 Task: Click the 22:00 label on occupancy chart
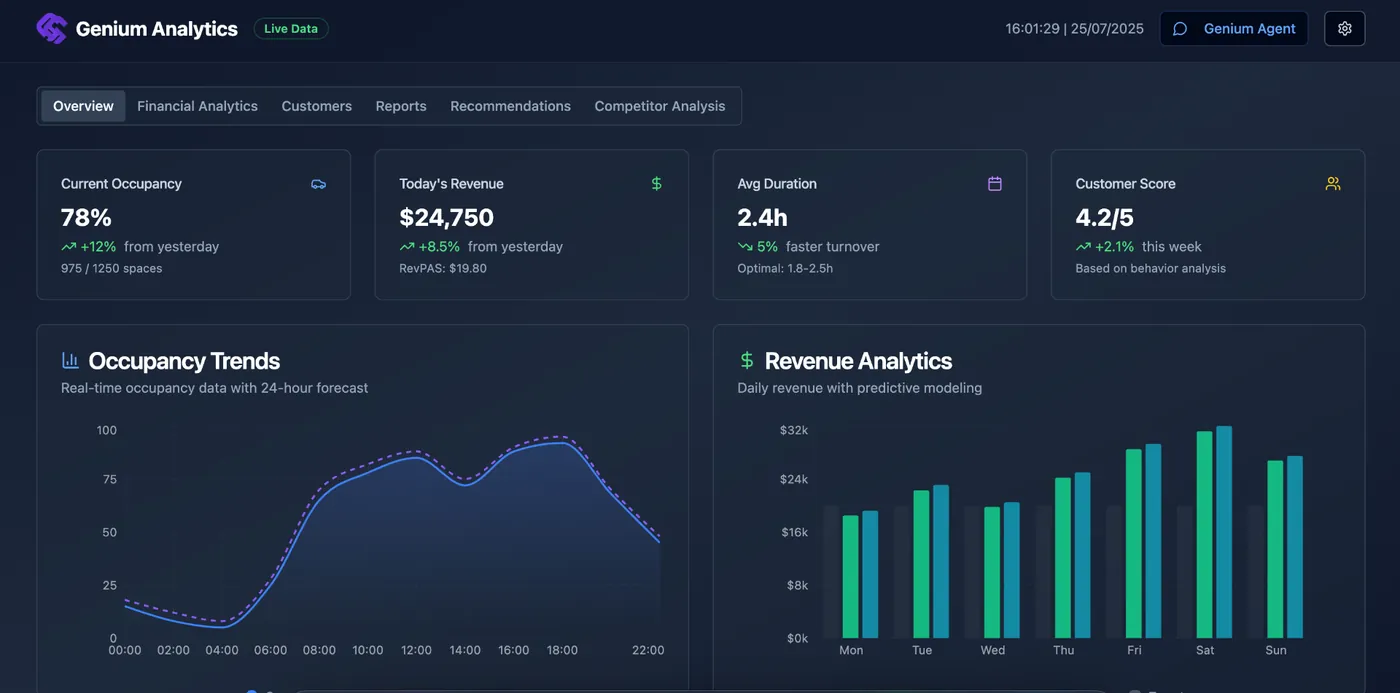648,650
